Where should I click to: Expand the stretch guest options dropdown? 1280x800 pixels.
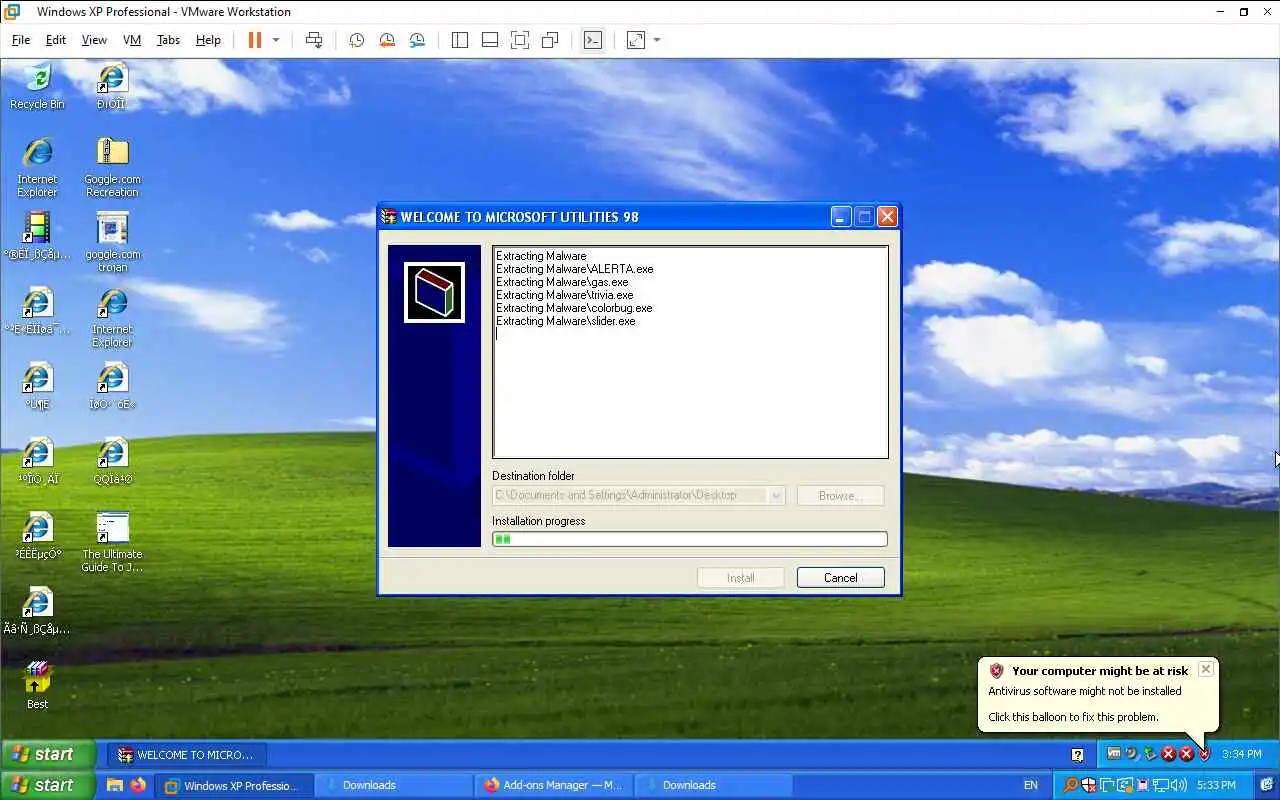(657, 40)
